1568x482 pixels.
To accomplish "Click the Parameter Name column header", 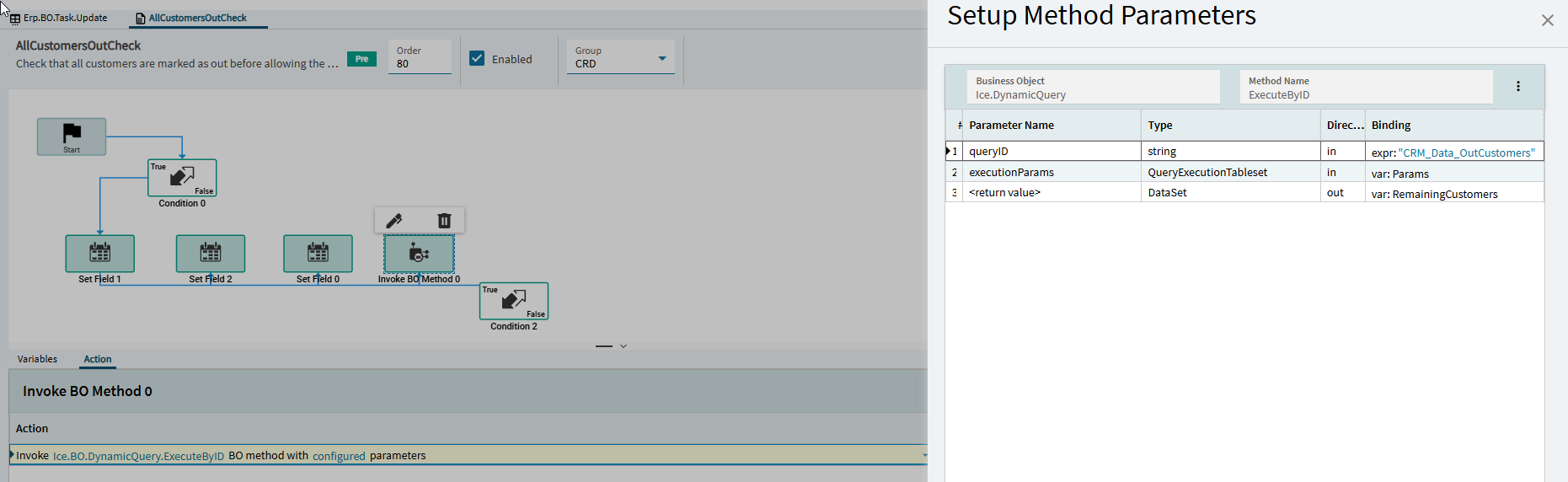I will 1052,125.
